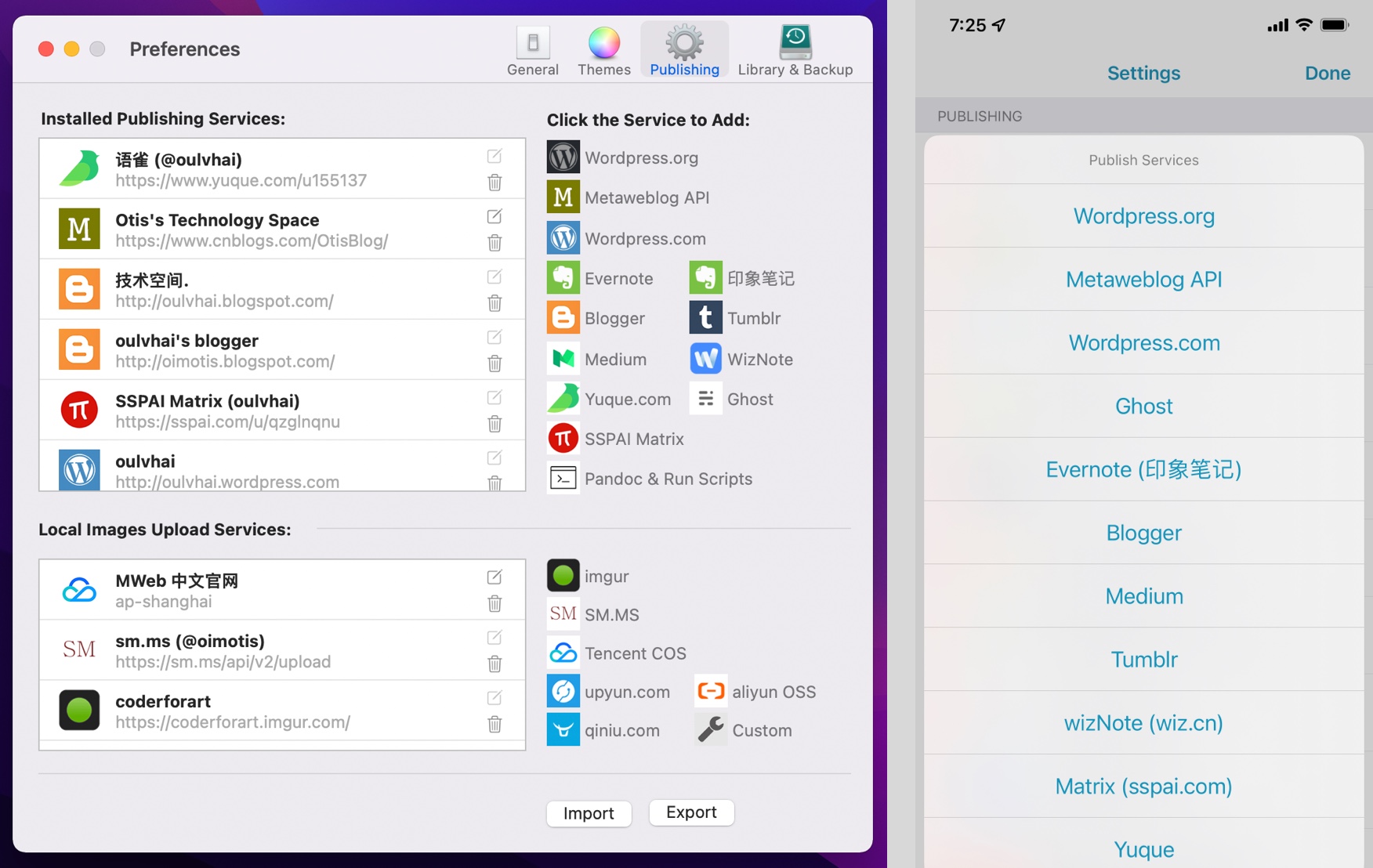
Task: Add Pandoc & Run Scripts service
Action: tap(650, 479)
